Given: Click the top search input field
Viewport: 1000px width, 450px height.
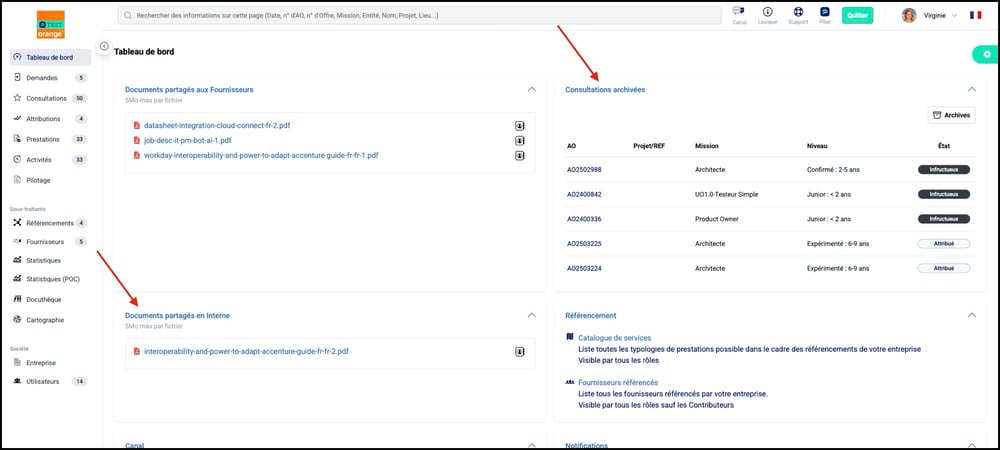Looking at the screenshot, I should (x=420, y=15).
